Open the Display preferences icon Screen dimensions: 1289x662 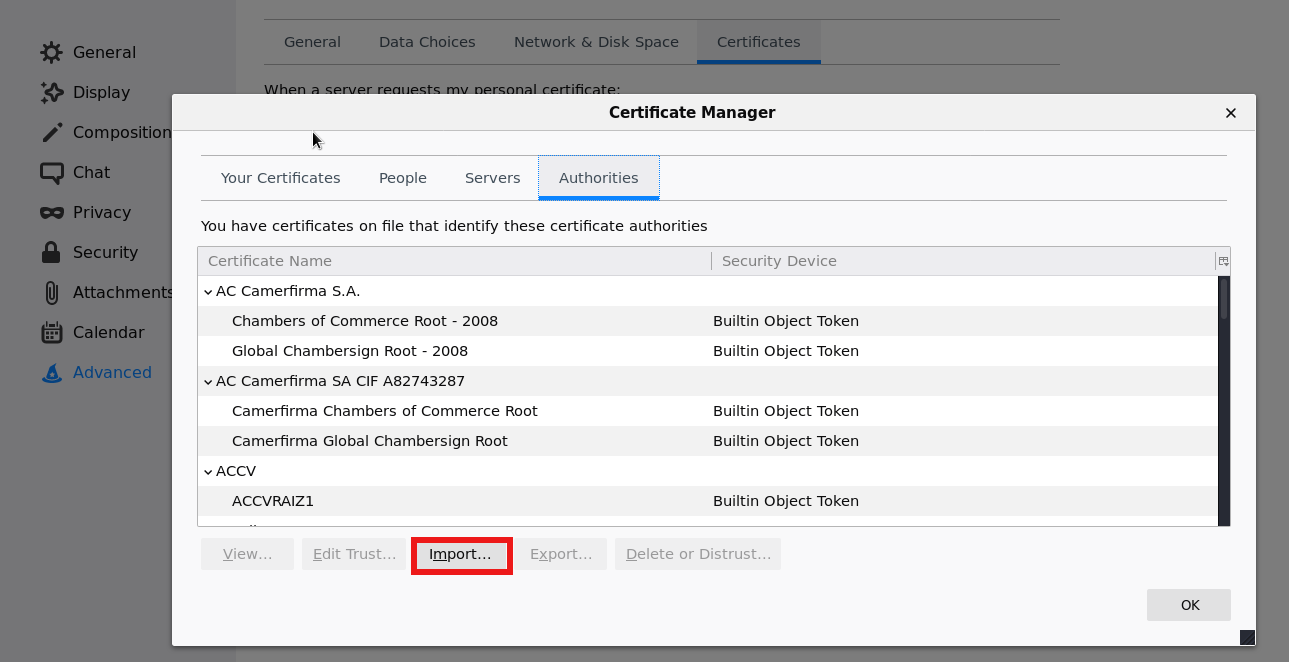pos(51,92)
